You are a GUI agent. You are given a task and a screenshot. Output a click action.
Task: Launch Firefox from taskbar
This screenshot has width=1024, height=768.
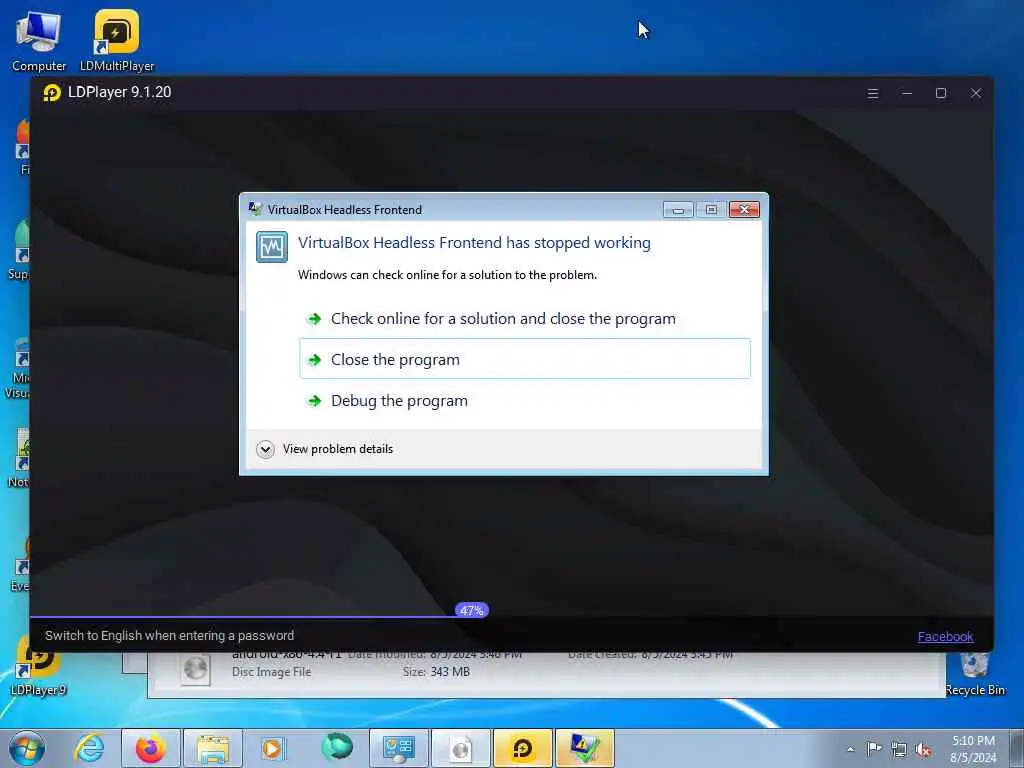[x=150, y=748]
